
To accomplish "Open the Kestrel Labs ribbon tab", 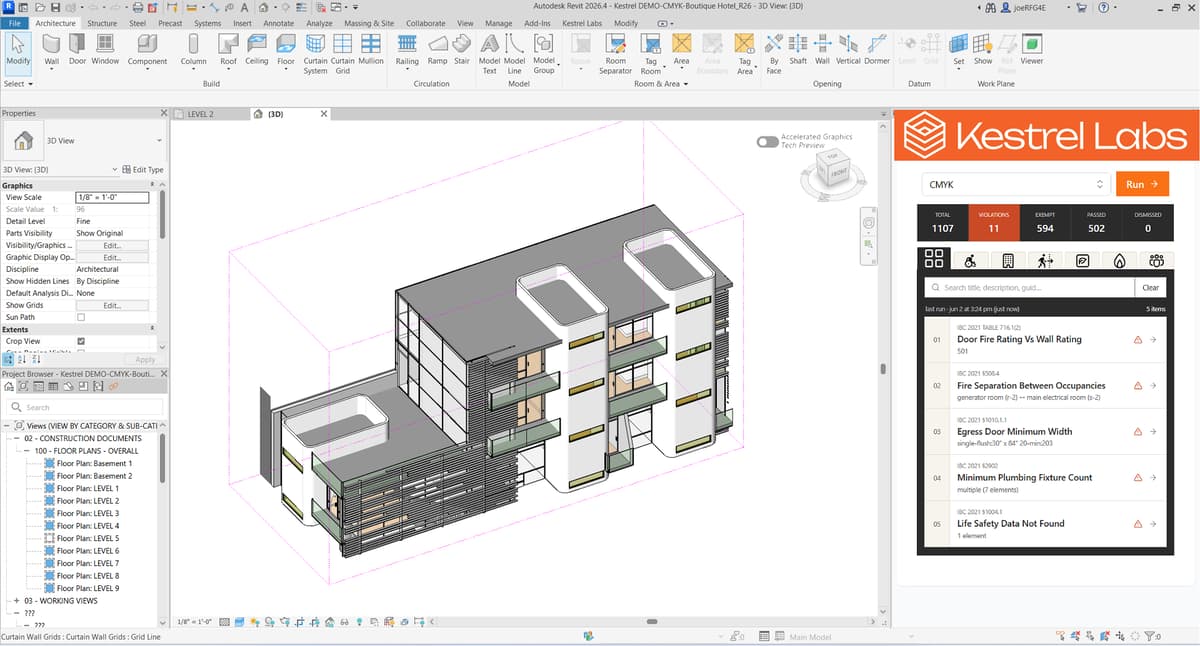I will [x=583, y=22].
